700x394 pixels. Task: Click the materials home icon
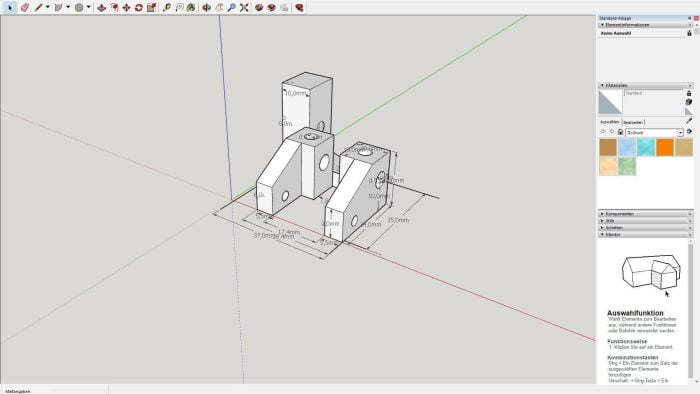620,132
